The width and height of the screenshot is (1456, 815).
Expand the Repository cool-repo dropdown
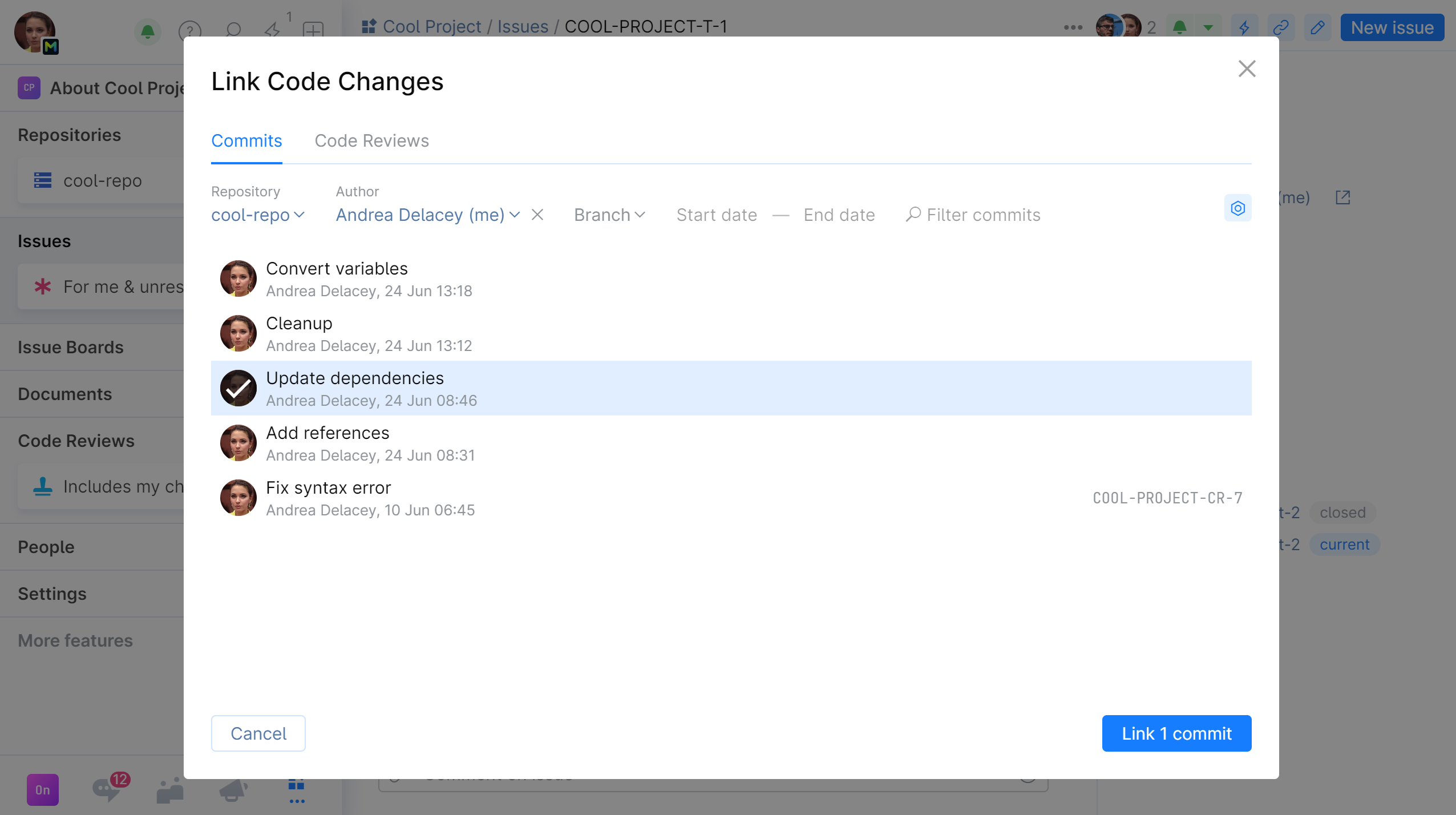tap(257, 215)
